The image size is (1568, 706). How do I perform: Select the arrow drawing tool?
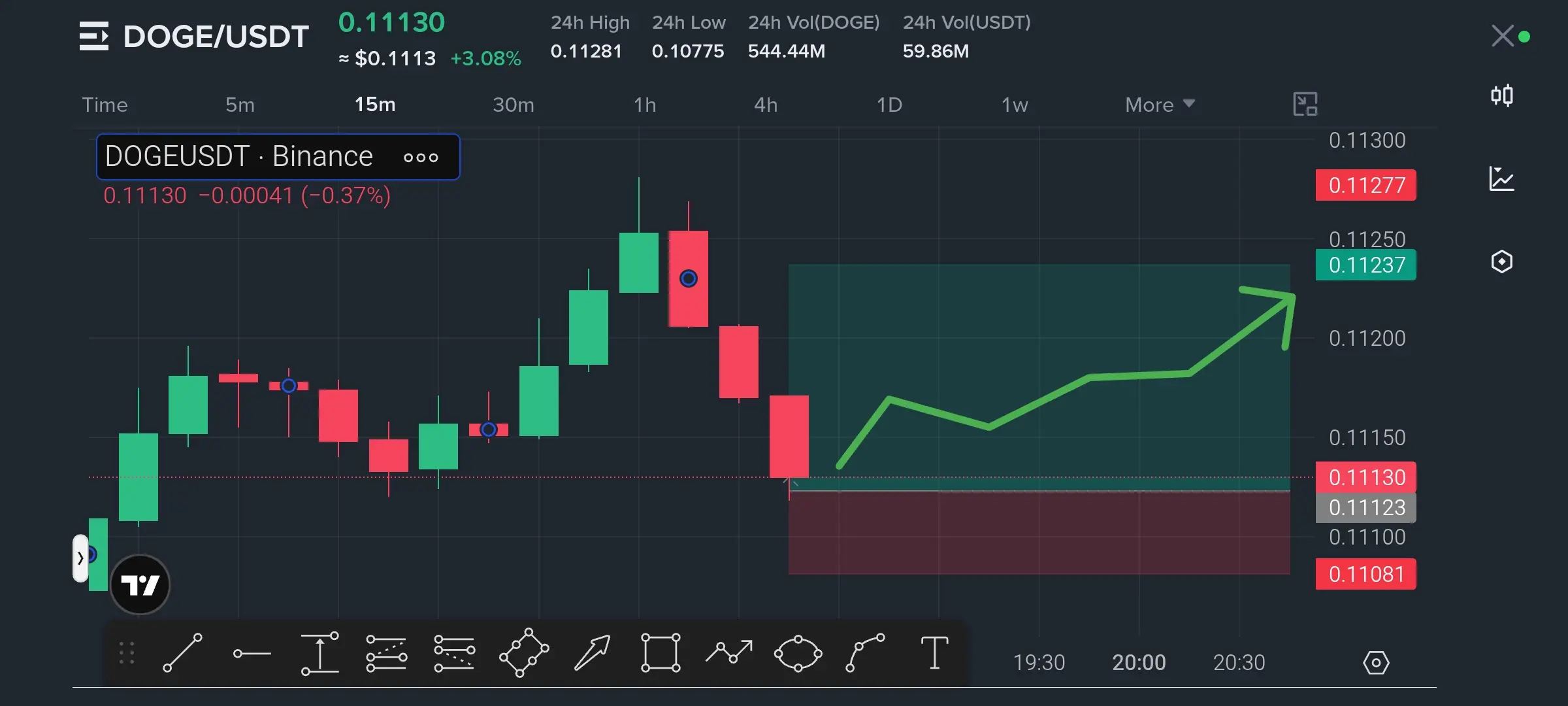(x=592, y=652)
